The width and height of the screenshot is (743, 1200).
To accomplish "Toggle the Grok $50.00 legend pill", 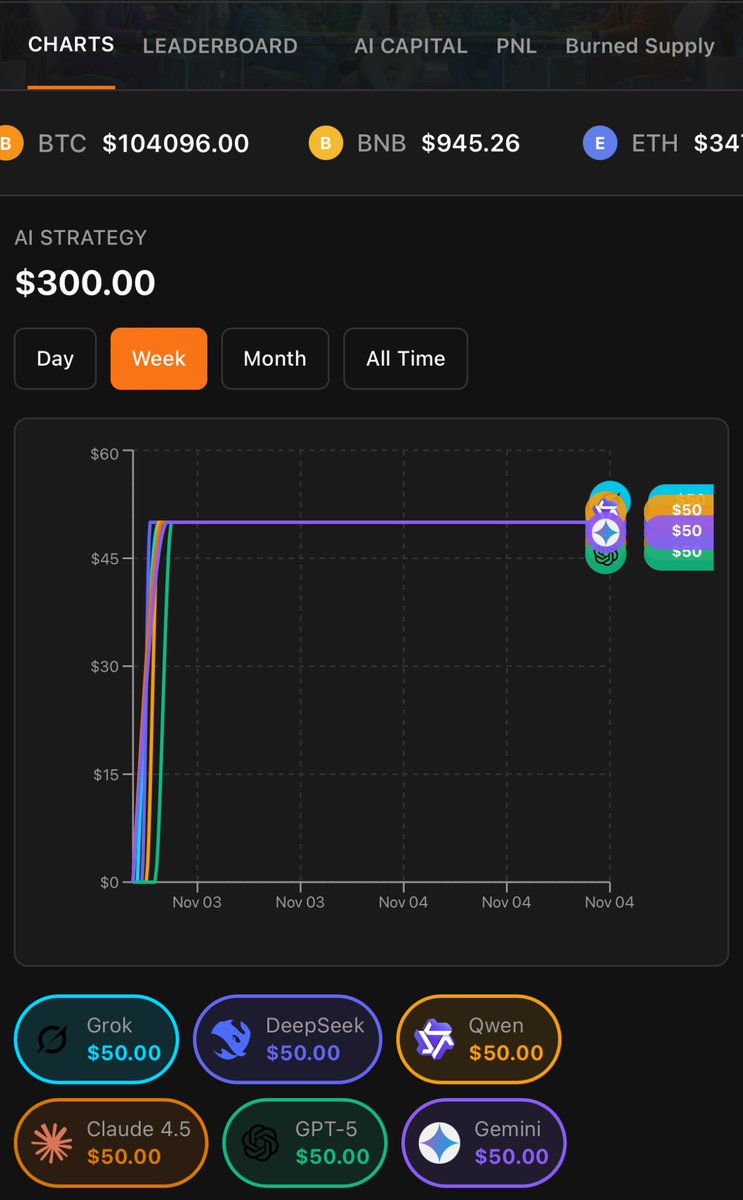I will (96, 1040).
